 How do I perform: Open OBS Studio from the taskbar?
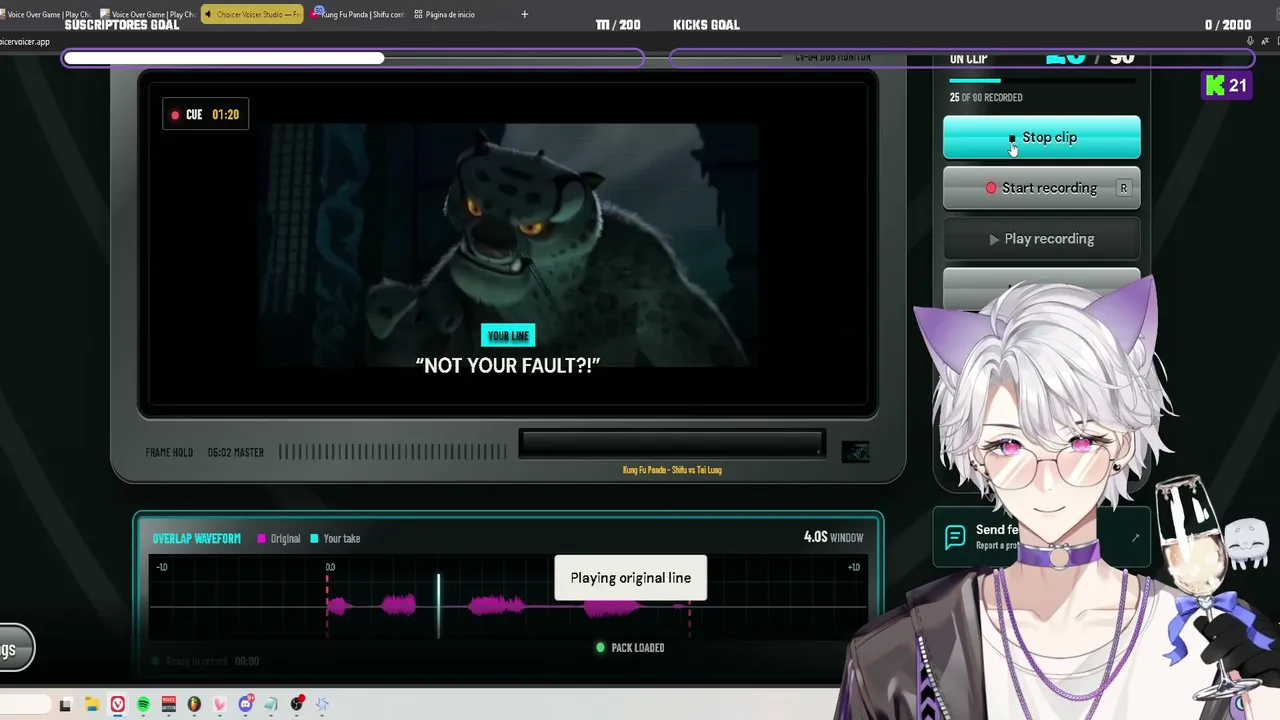click(x=297, y=705)
